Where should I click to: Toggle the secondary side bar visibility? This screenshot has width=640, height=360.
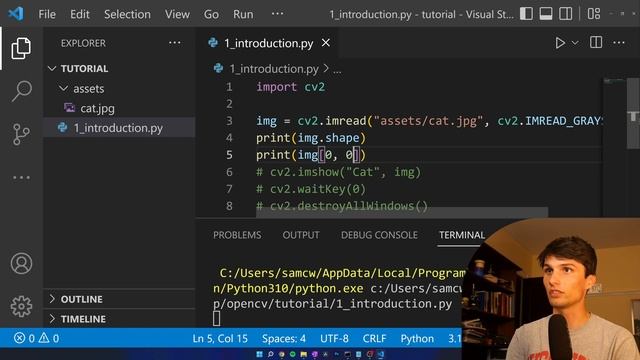[565, 14]
